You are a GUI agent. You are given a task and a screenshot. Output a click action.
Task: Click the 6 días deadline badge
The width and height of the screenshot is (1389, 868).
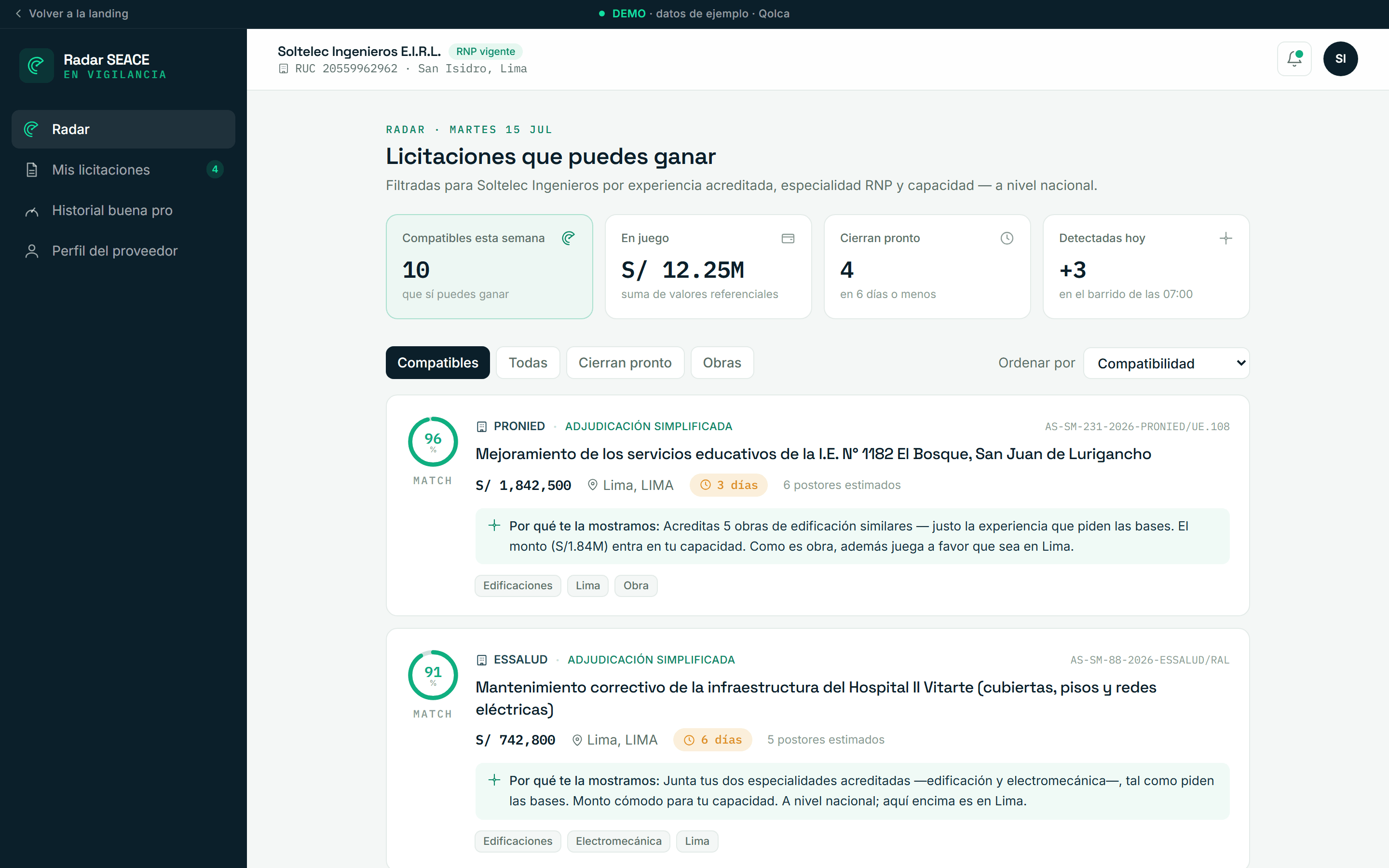pos(712,740)
